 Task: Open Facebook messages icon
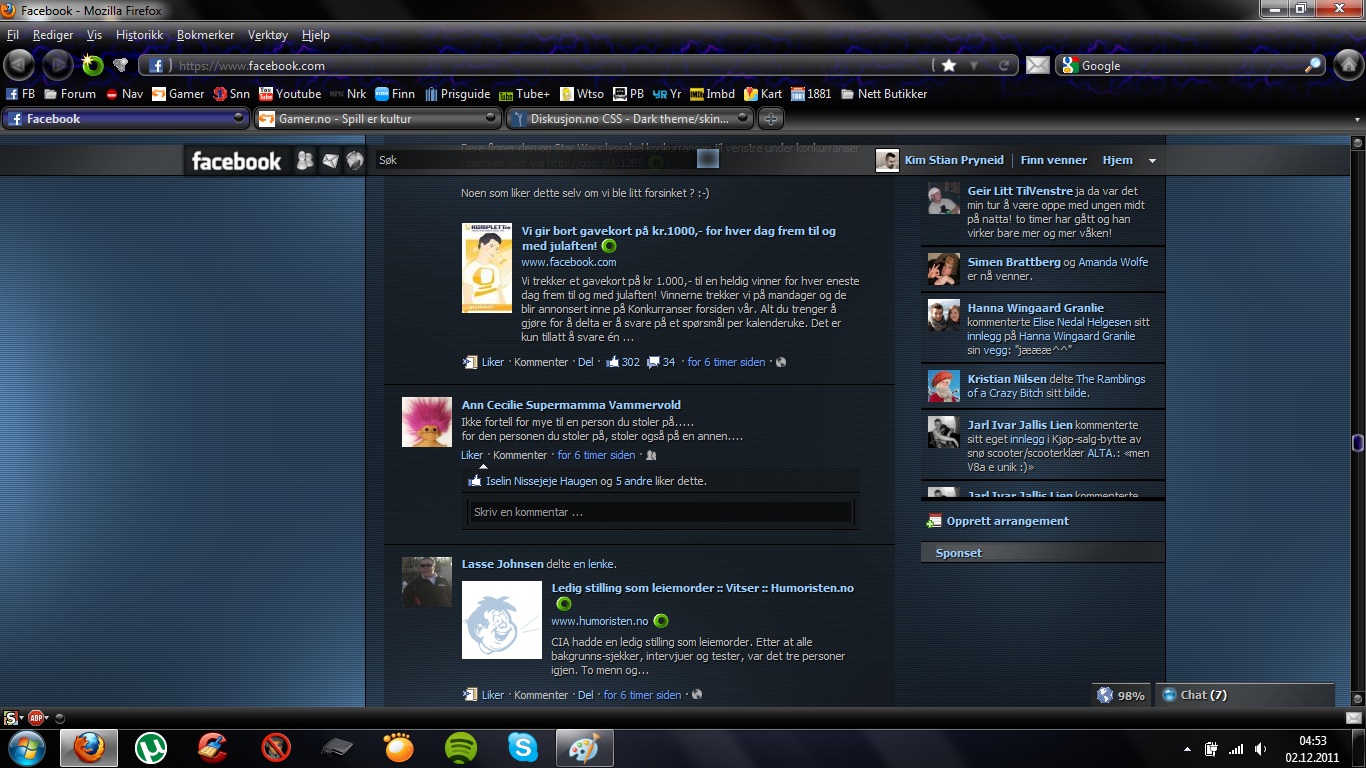(x=330, y=160)
